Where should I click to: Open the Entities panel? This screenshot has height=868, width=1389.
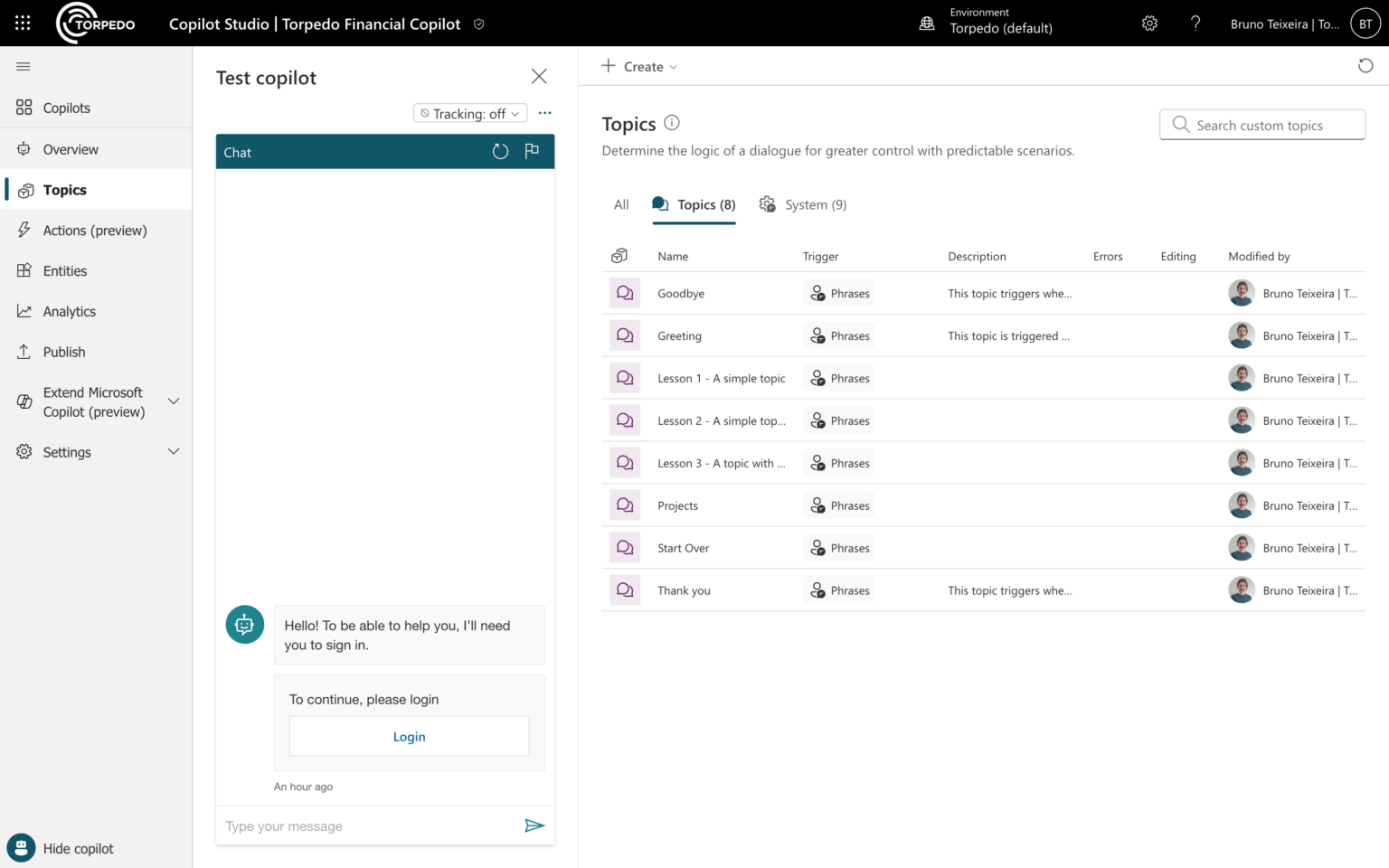63,270
